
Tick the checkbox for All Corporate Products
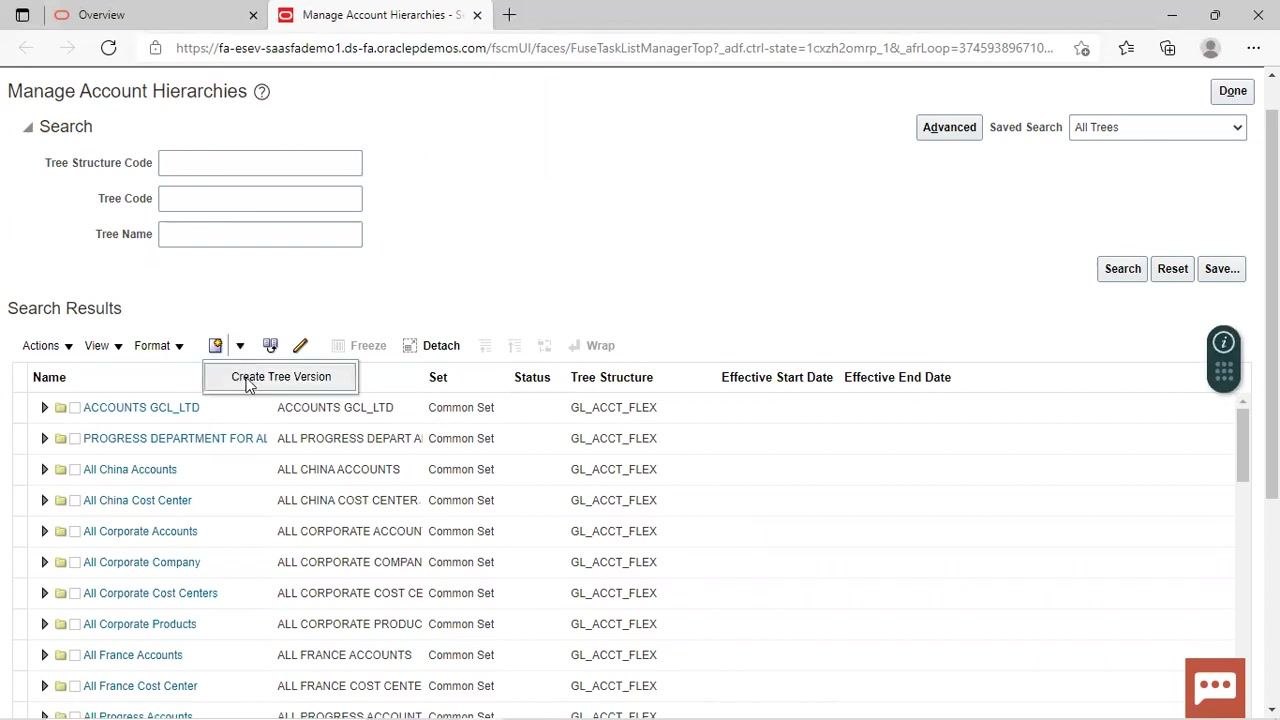click(x=75, y=625)
